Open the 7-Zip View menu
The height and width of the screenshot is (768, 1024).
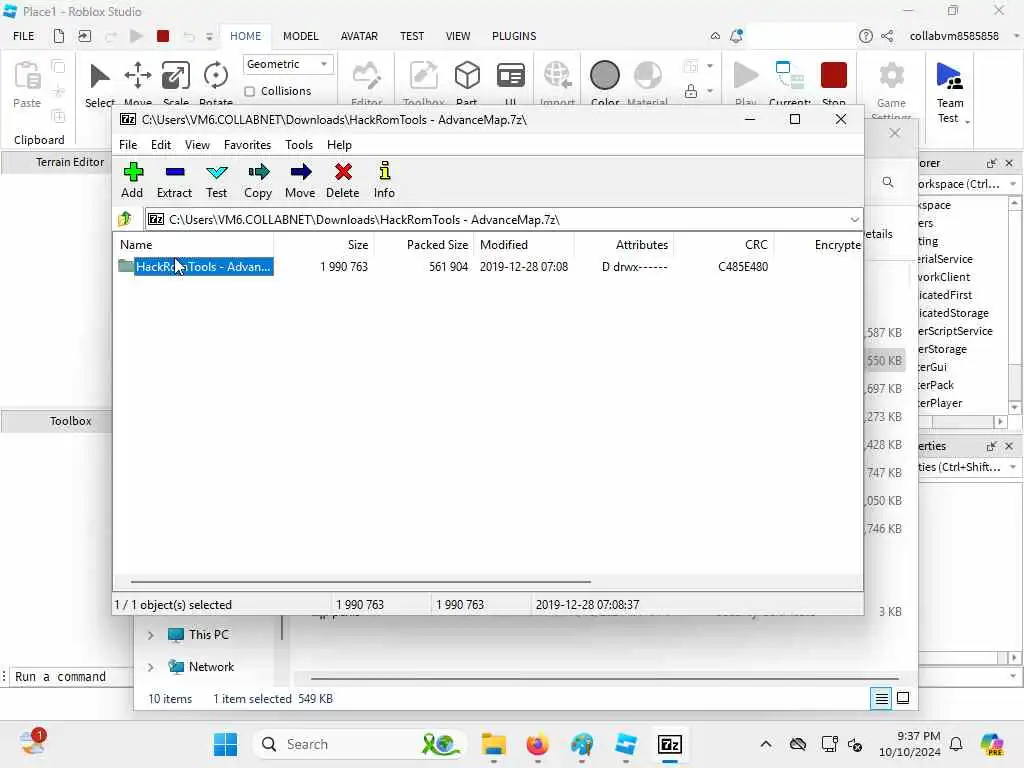pos(197,145)
